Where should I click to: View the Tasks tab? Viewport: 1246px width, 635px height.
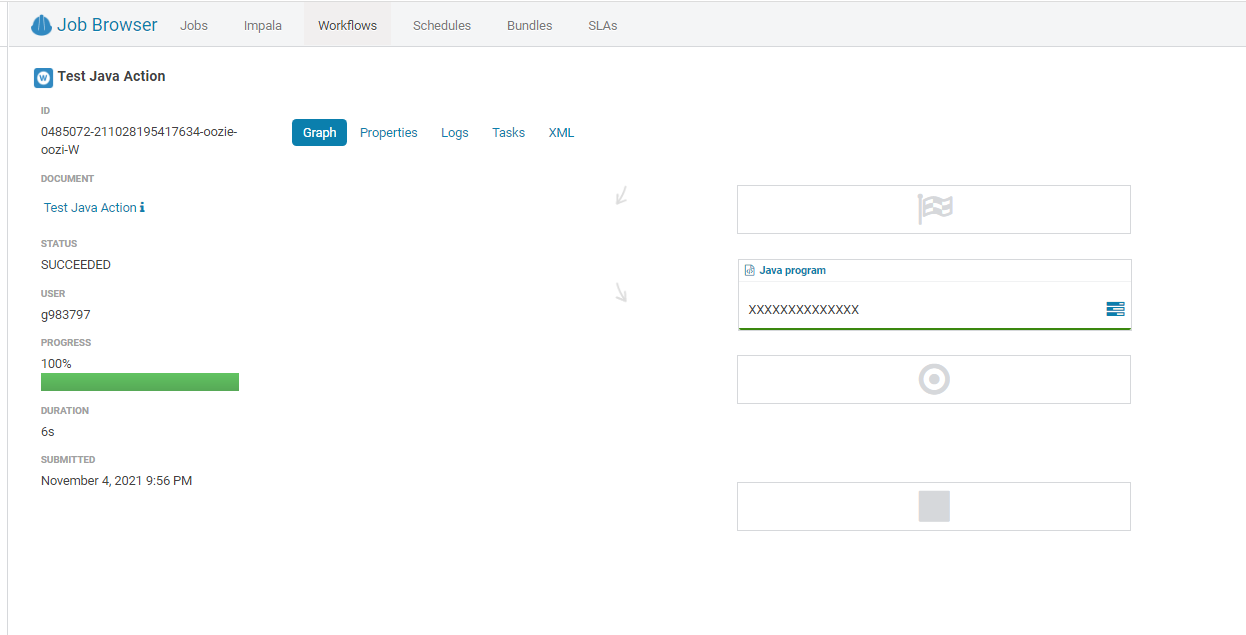pyautogui.click(x=508, y=132)
